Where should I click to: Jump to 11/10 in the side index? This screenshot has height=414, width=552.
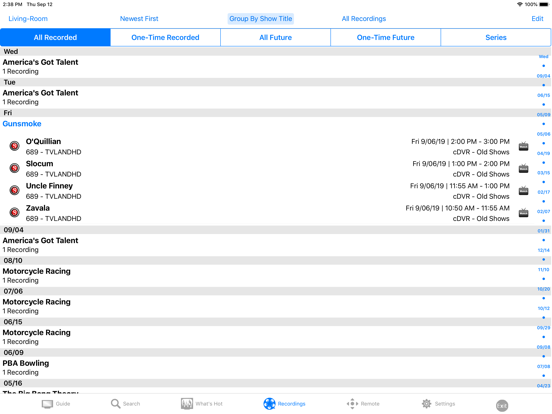(543, 269)
